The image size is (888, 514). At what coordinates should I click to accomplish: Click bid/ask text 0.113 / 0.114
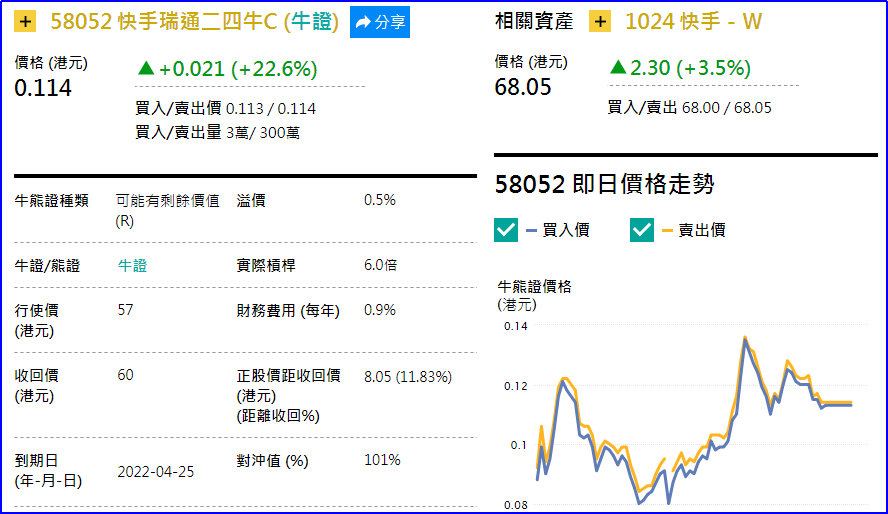(x=271, y=109)
